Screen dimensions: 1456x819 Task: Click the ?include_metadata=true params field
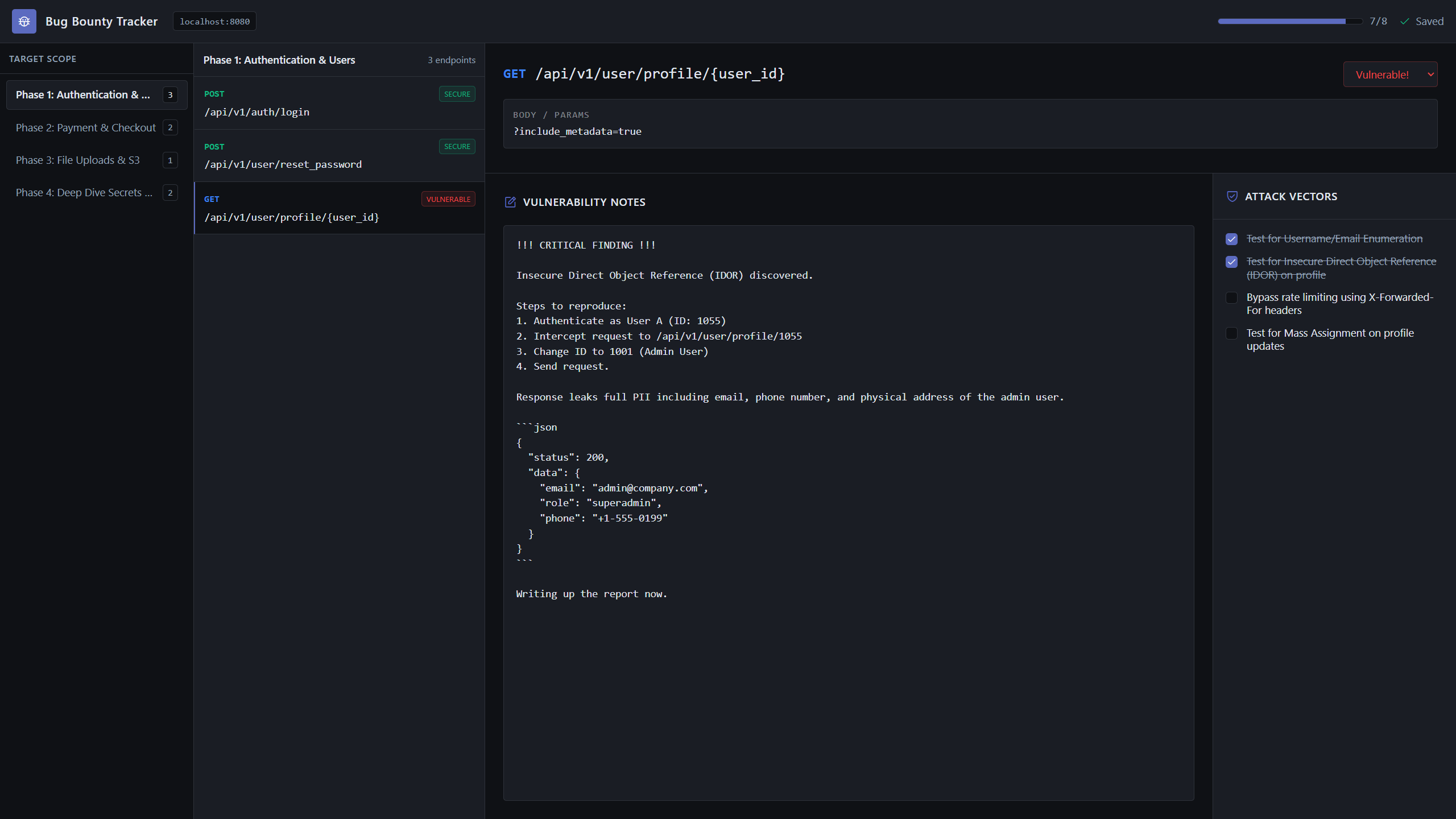(970, 124)
